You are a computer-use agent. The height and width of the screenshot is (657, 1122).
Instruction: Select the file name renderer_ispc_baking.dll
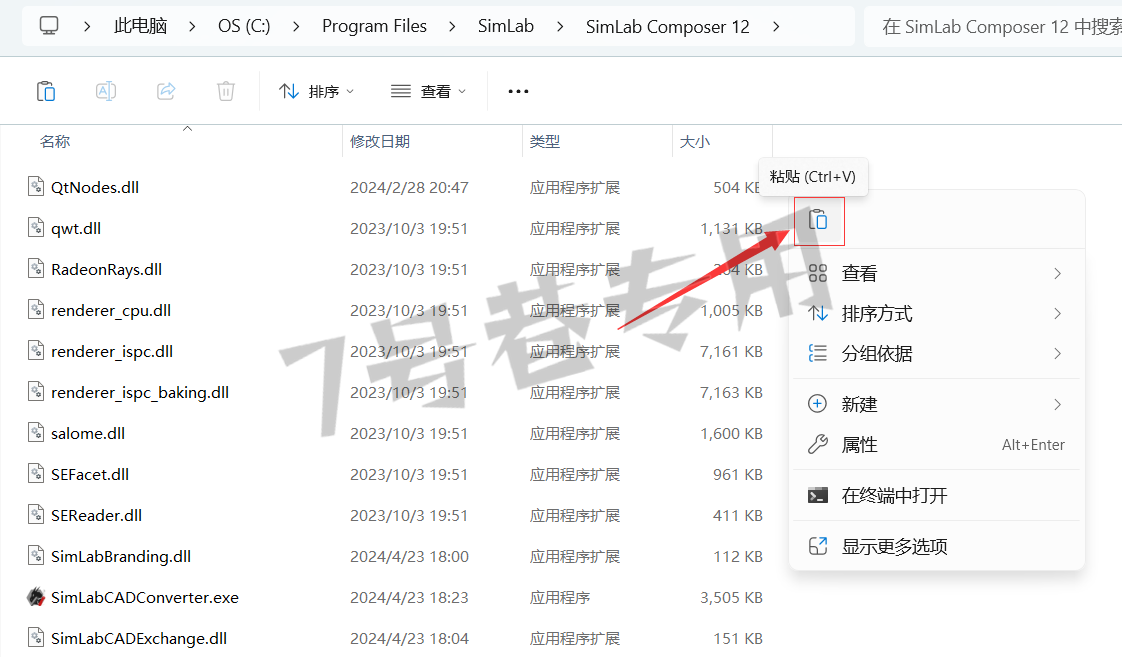(140, 392)
